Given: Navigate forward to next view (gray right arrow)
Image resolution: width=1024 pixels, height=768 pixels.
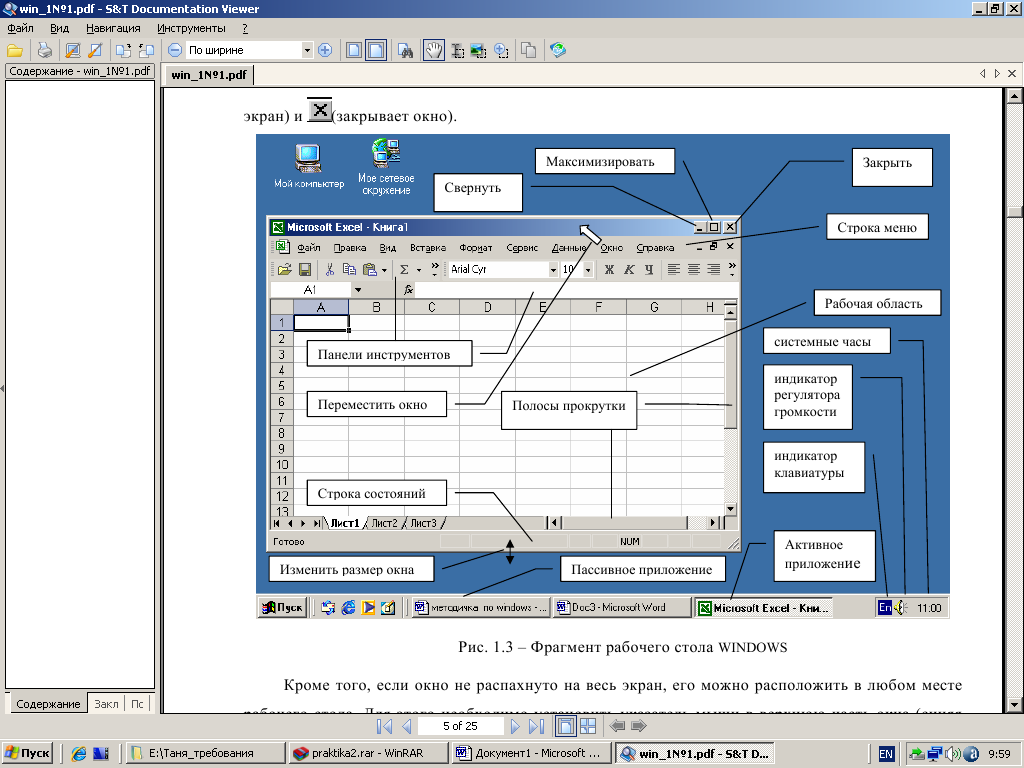Looking at the screenshot, I should (x=639, y=726).
